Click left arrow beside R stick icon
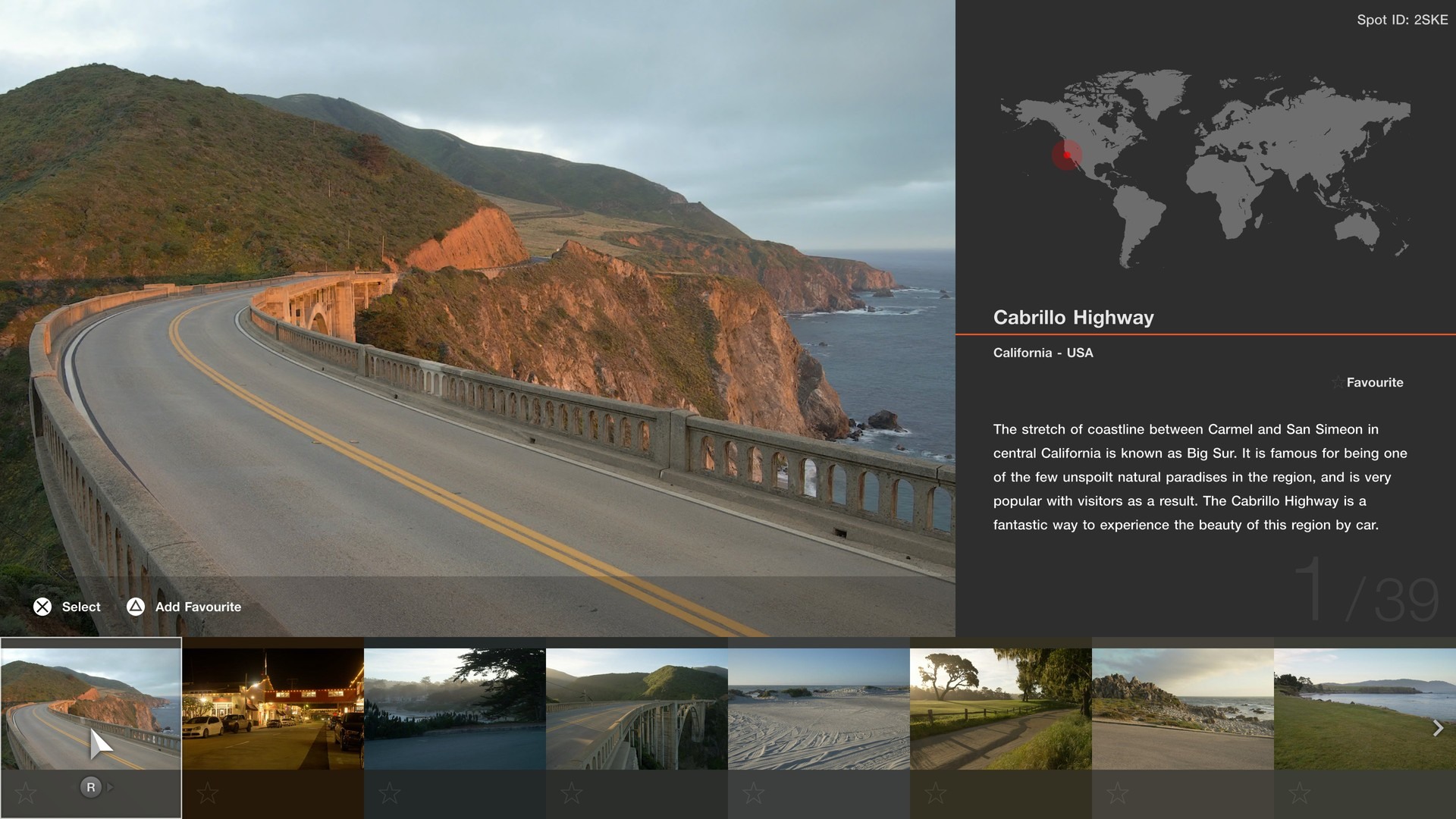1456x819 pixels. 72,787
